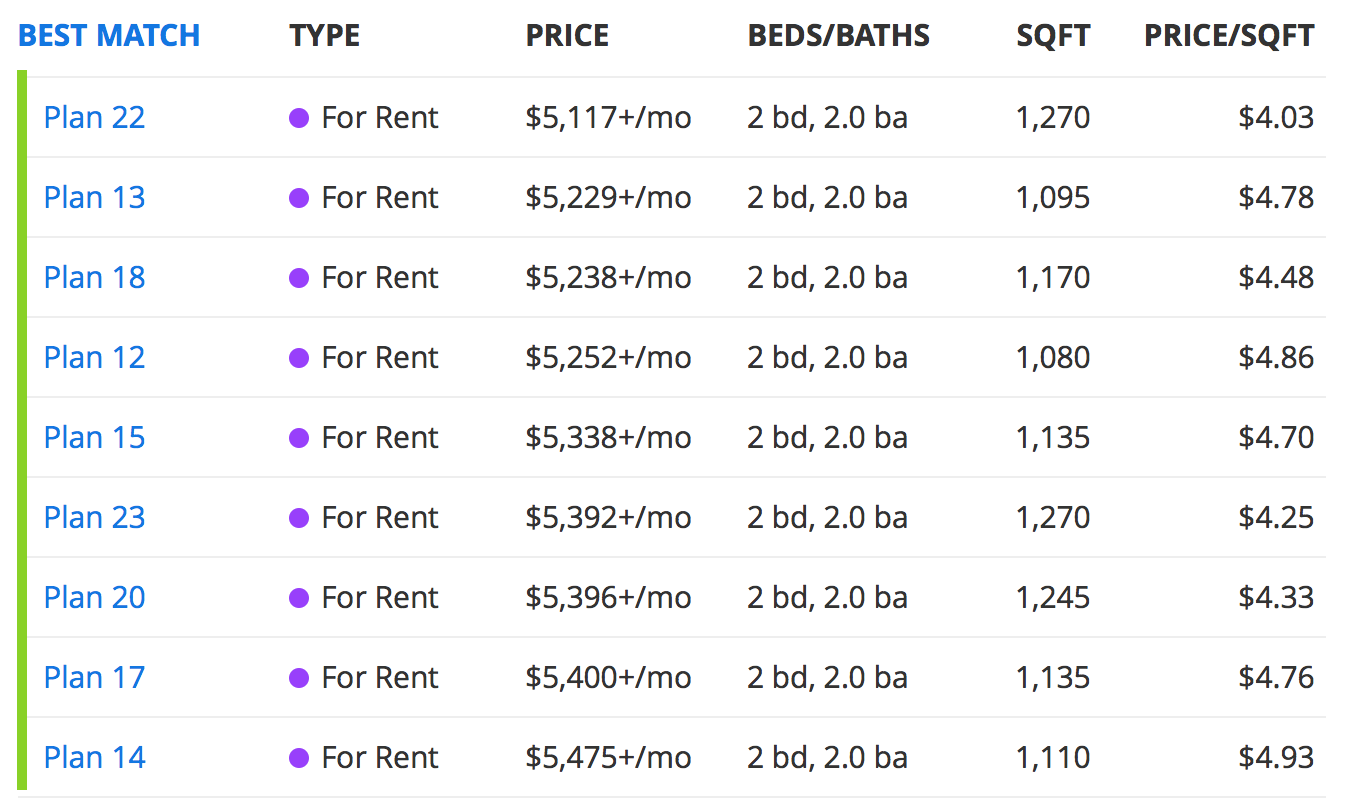This screenshot has width=1354, height=804.
Task: Select the Plan 14 link
Action: point(94,758)
